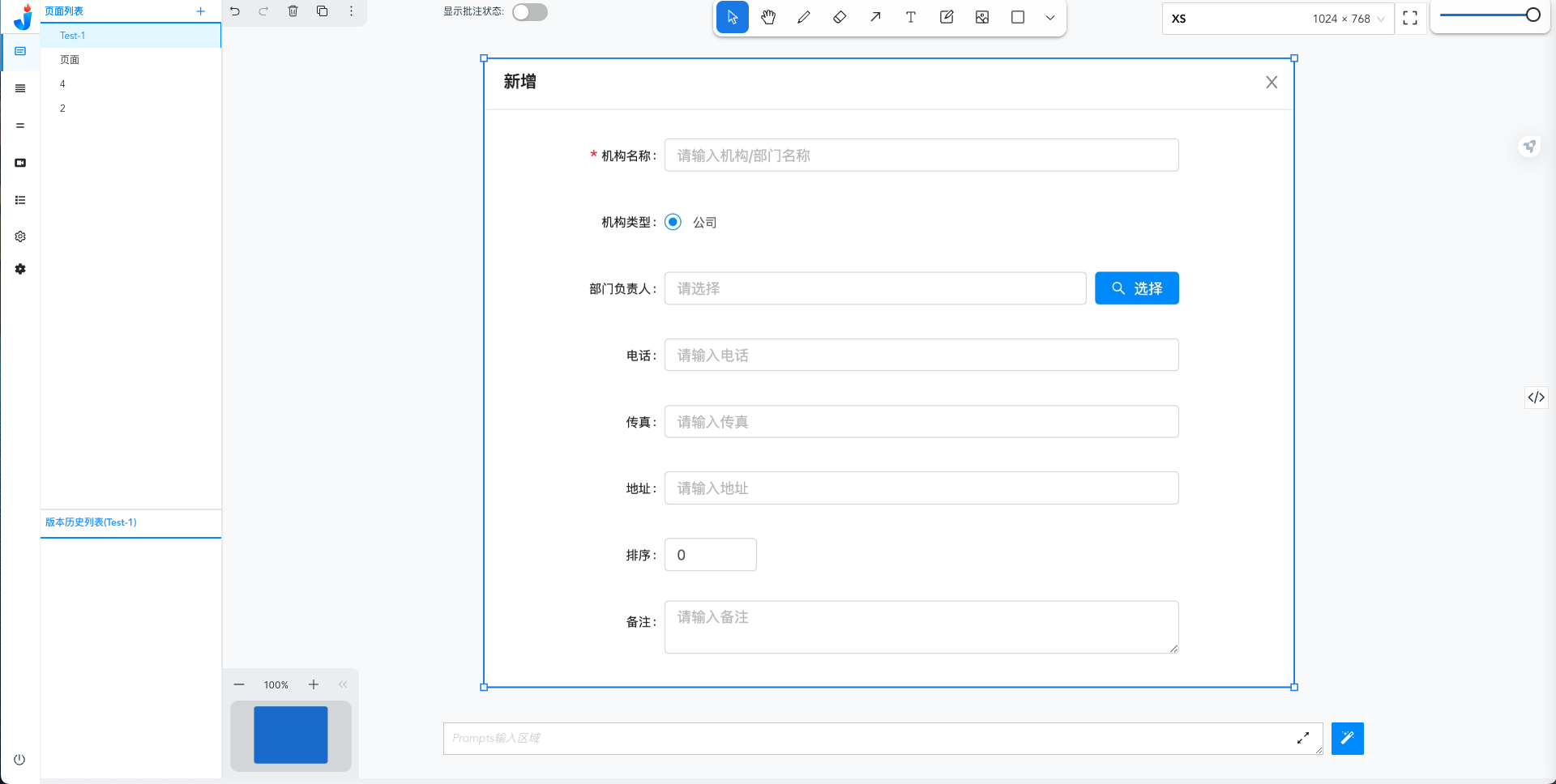Click the selection cursor tool toggle
Screen dimensions: 1556x784
click(733, 17)
